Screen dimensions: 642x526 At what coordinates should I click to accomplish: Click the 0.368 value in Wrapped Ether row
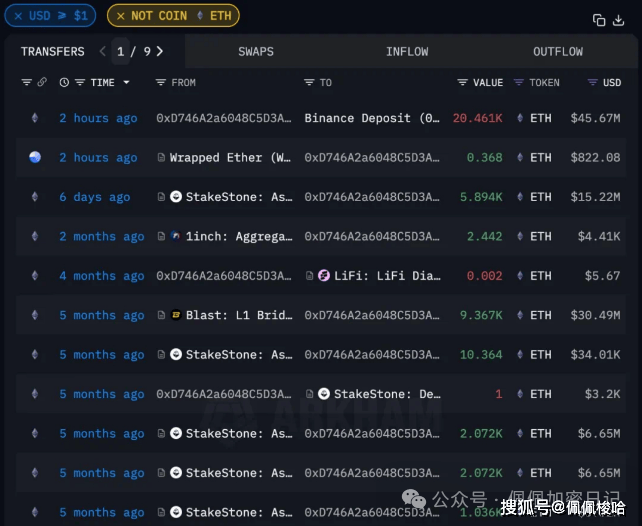pos(484,158)
